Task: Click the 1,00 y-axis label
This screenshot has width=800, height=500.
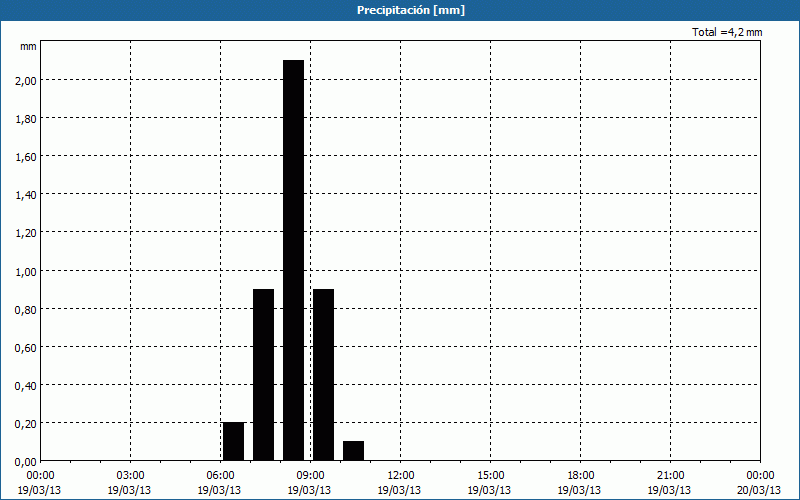Action: click(26, 271)
